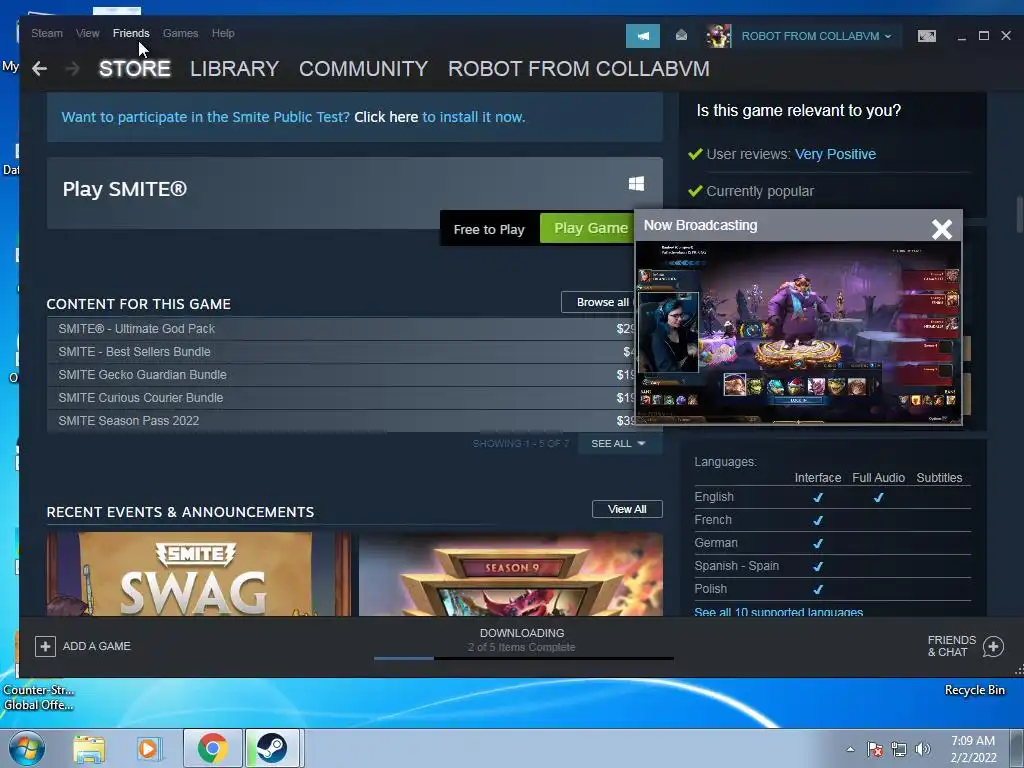Open Recycle Bin on the desktop
The image size is (1024, 768).
coord(974,690)
